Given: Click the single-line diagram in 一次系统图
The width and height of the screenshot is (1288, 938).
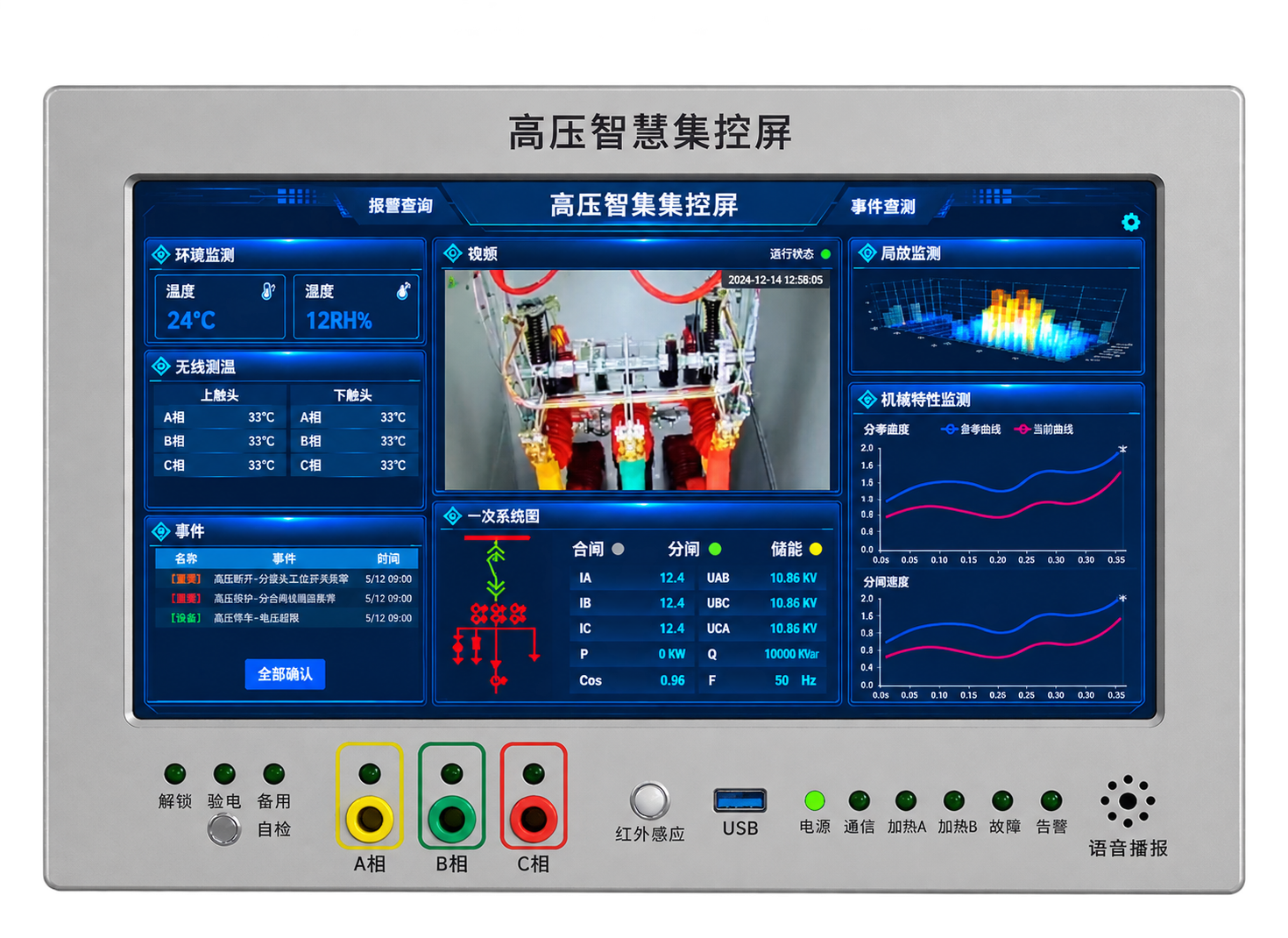Looking at the screenshot, I should tap(497, 613).
